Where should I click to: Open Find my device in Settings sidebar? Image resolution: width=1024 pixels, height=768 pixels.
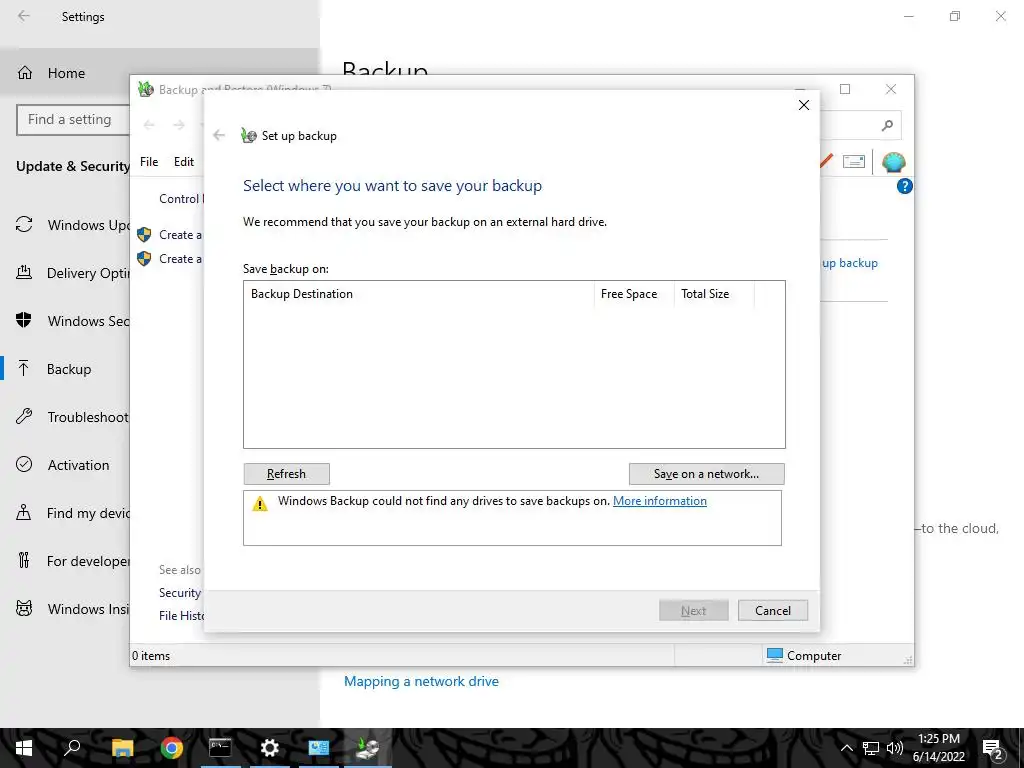(65, 513)
